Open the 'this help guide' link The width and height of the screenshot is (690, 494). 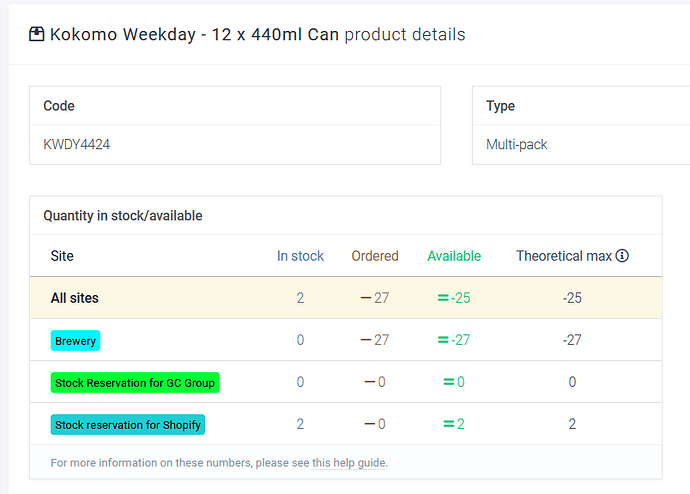(349, 463)
